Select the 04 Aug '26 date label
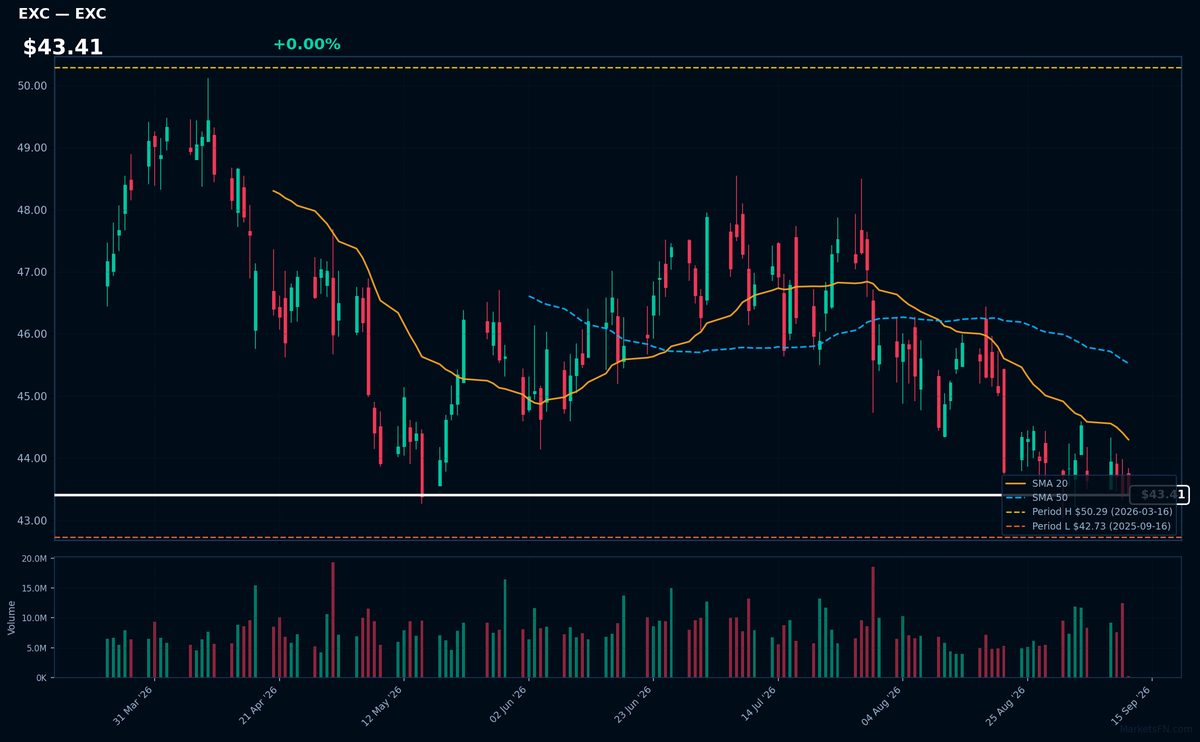The height and width of the screenshot is (742, 1200). pyautogui.click(x=883, y=705)
